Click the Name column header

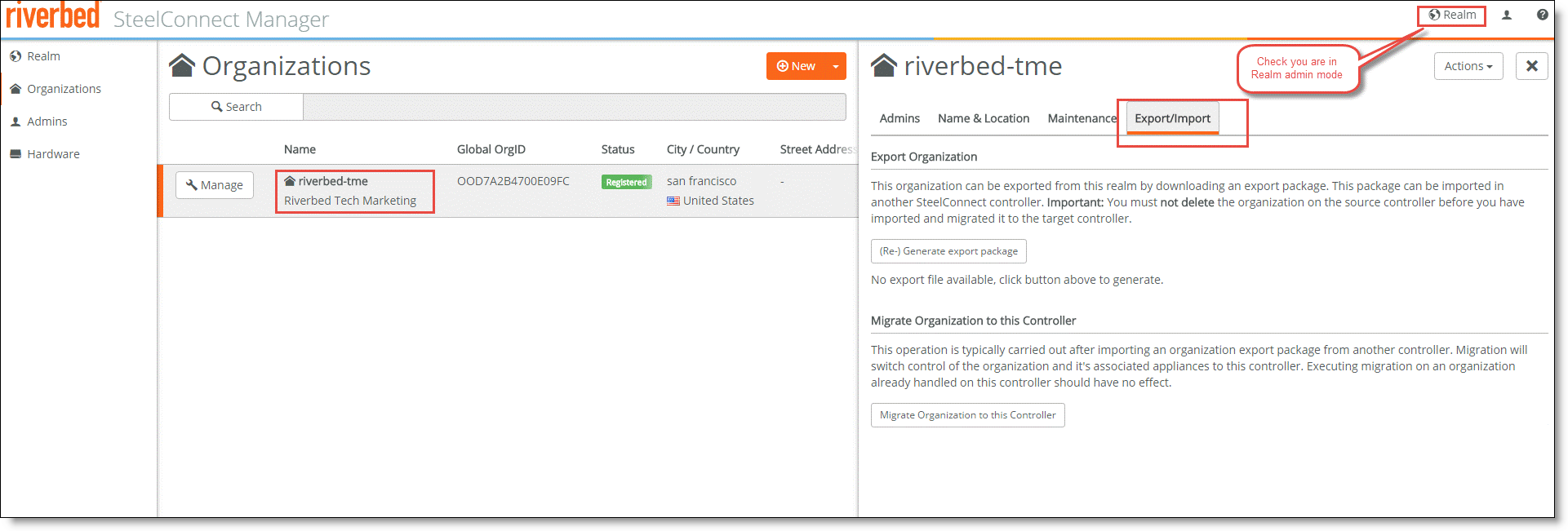point(300,149)
